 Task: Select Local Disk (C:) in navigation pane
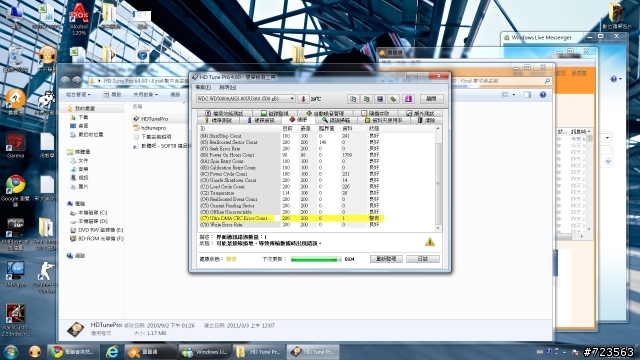point(89,213)
